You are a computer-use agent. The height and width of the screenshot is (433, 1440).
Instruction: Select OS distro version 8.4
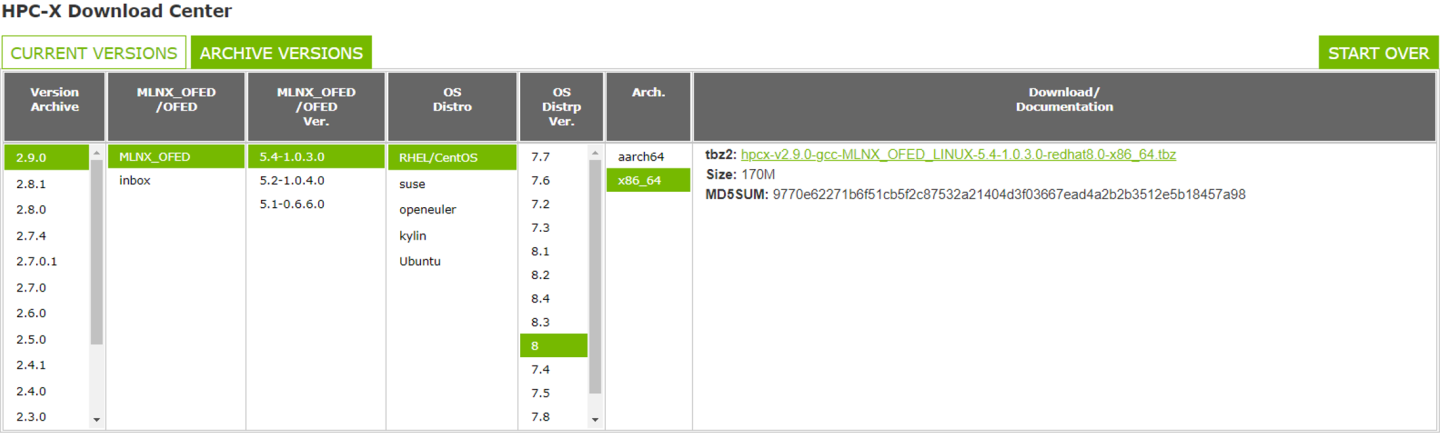coord(540,298)
